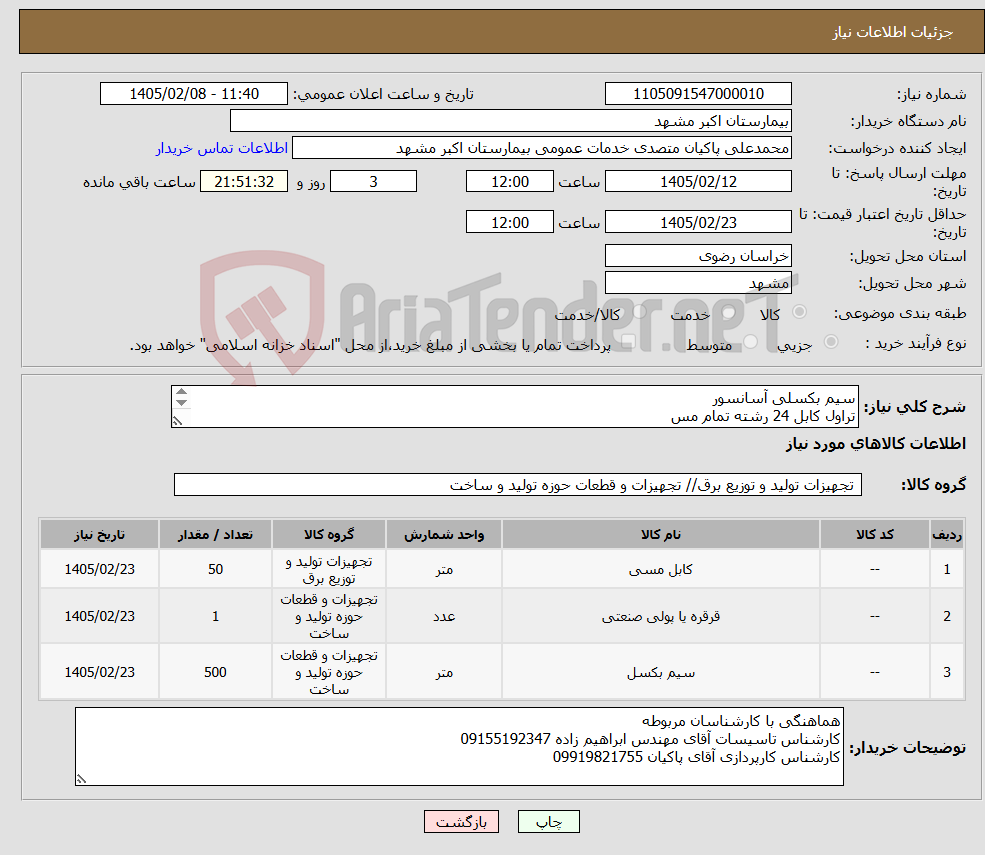
Task: Click buyer organization name field
Action: coord(510,121)
